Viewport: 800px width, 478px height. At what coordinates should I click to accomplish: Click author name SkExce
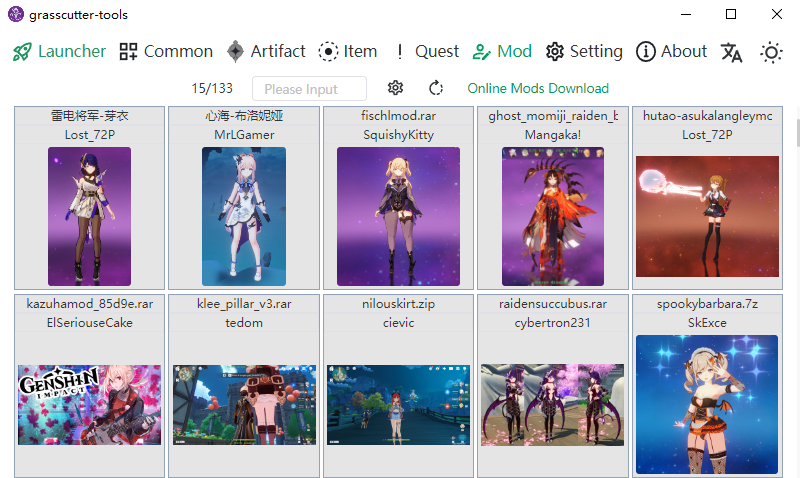(x=707, y=323)
